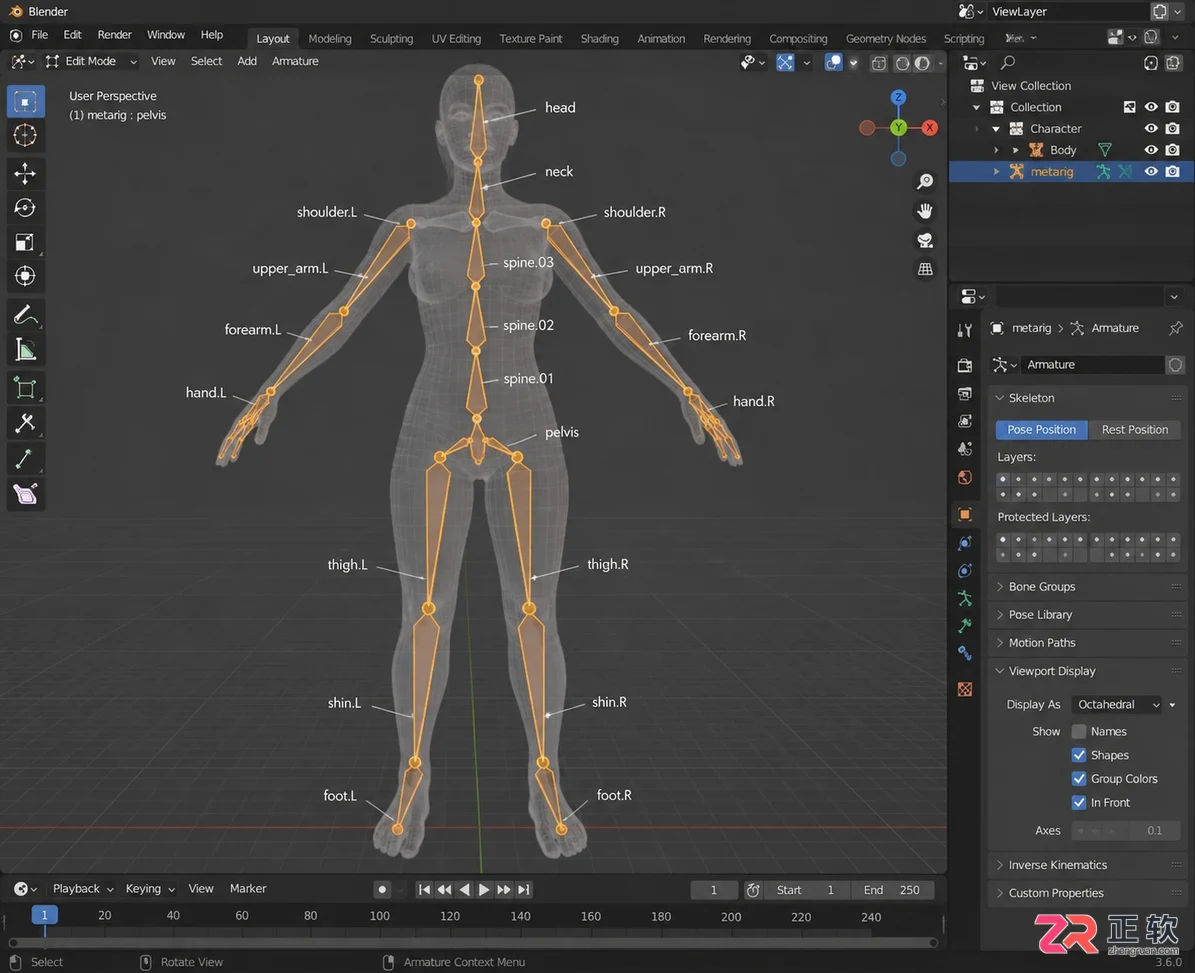The width and height of the screenshot is (1195, 973).
Task: Open the Output properties tab
Action: (x=965, y=394)
